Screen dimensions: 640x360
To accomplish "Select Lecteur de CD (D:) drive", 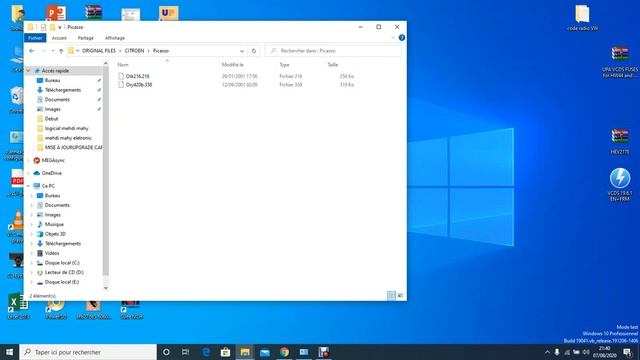I will [x=64, y=272].
